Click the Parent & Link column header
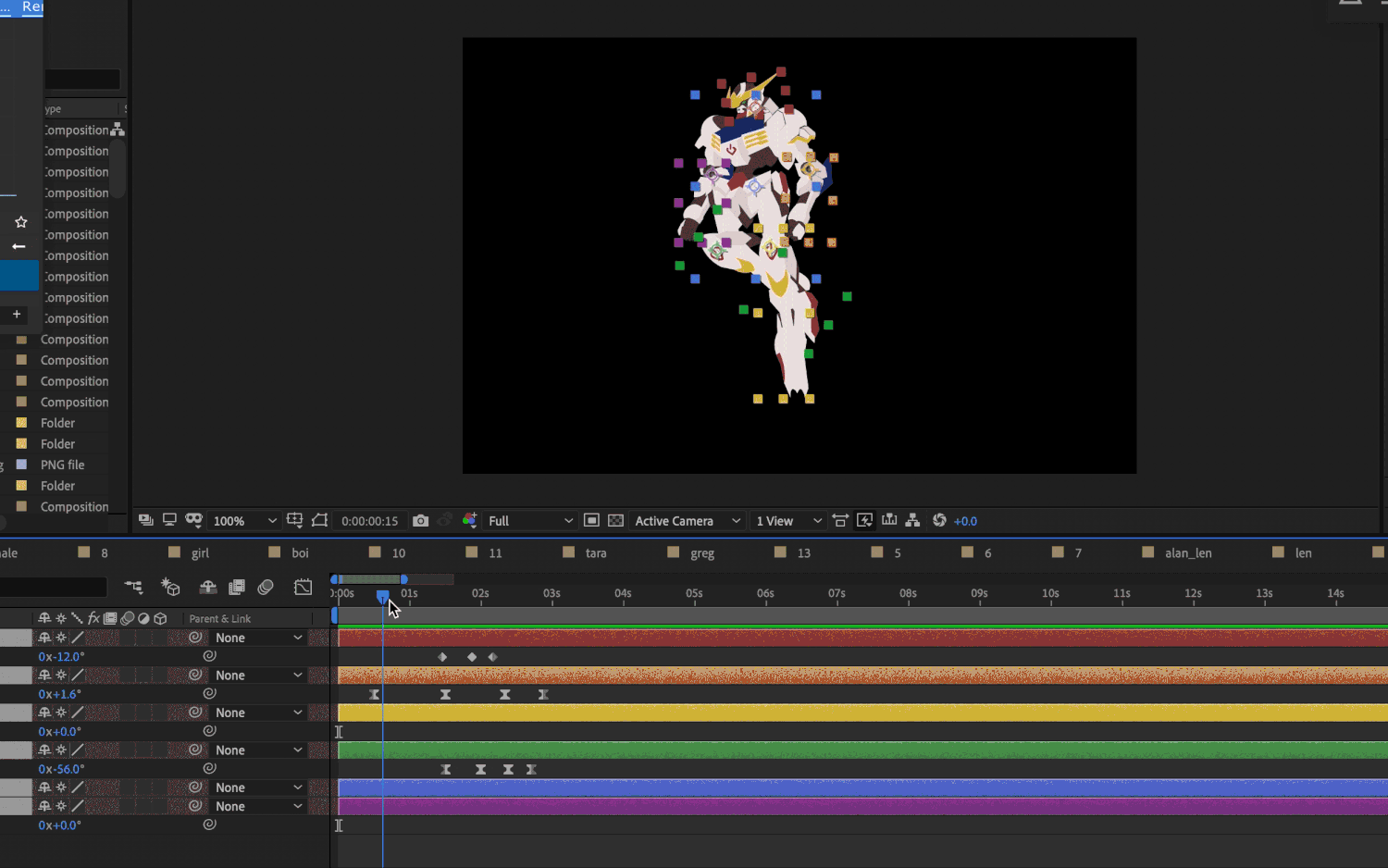This screenshot has width=1388, height=868. [x=220, y=618]
